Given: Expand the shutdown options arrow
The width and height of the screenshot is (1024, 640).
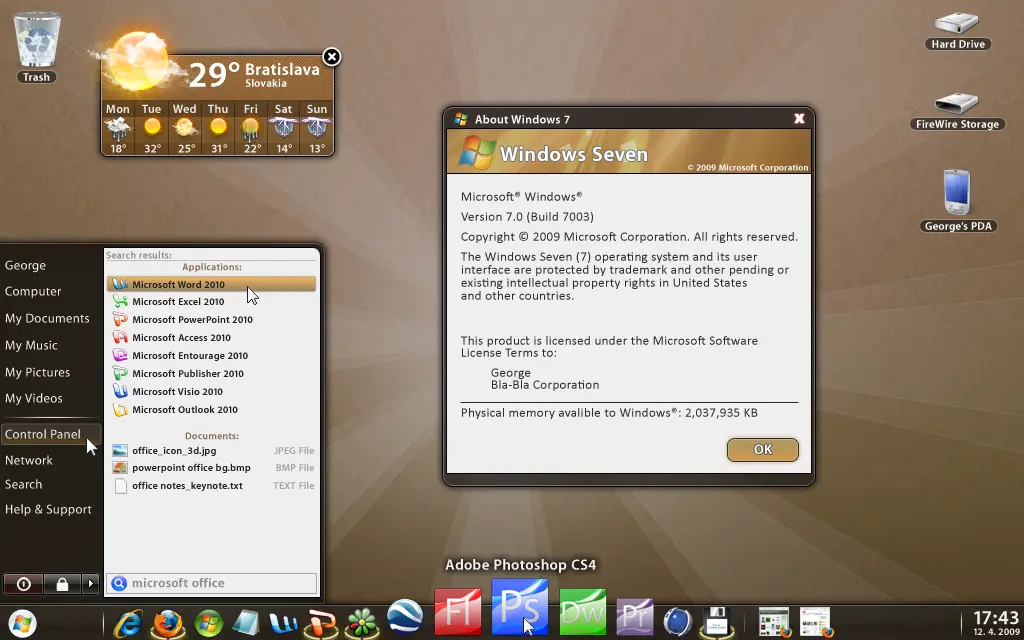Looking at the screenshot, I should coord(91,584).
